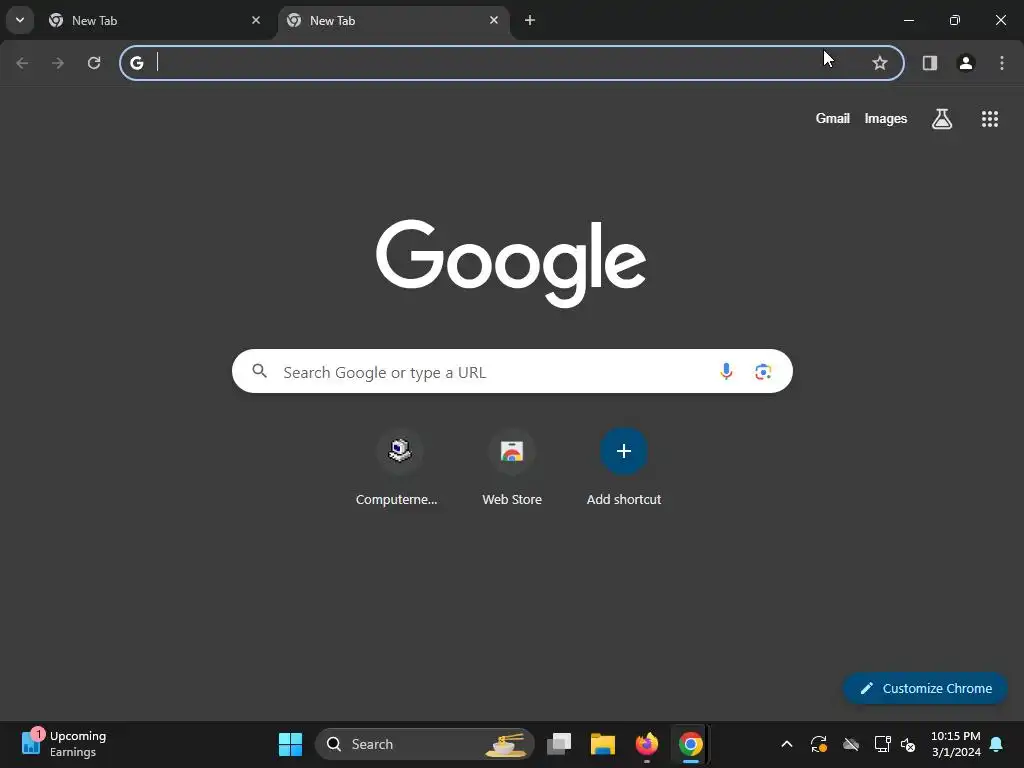The height and width of the screenshot is (768, 1024).
Task: Click Chrome icon in taskbar
Action: [x=690, y=744]
